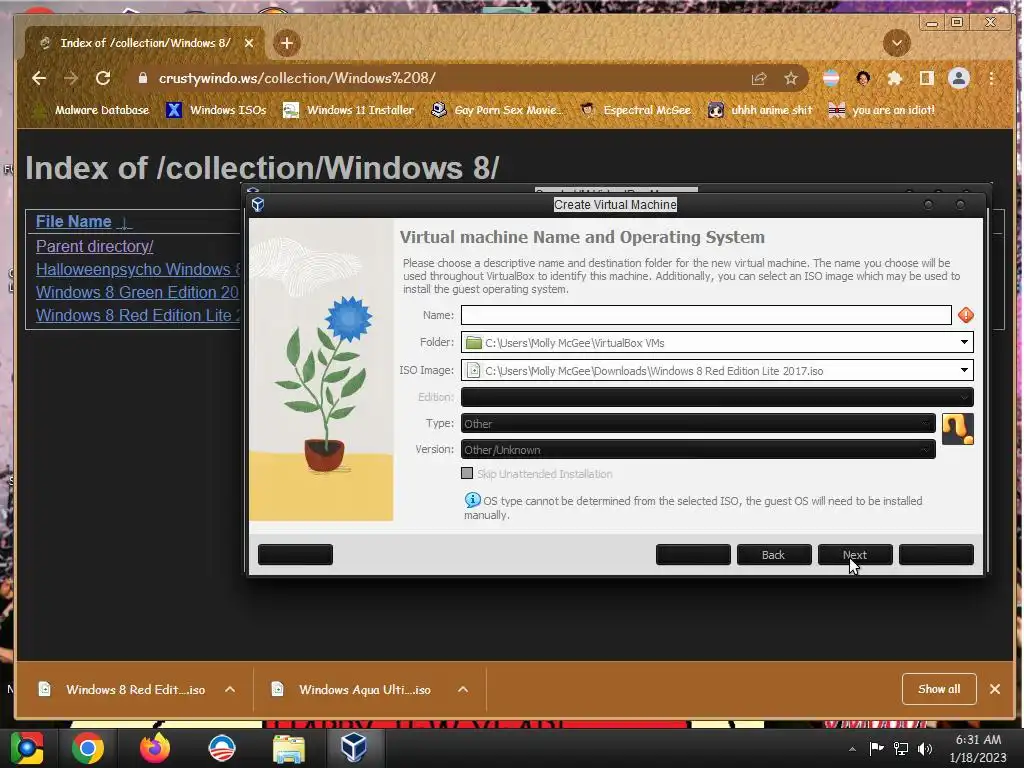Open the Chrome profile avatar
The height and width of the screenshot is (768, 1024).
[x=959, y=78]
